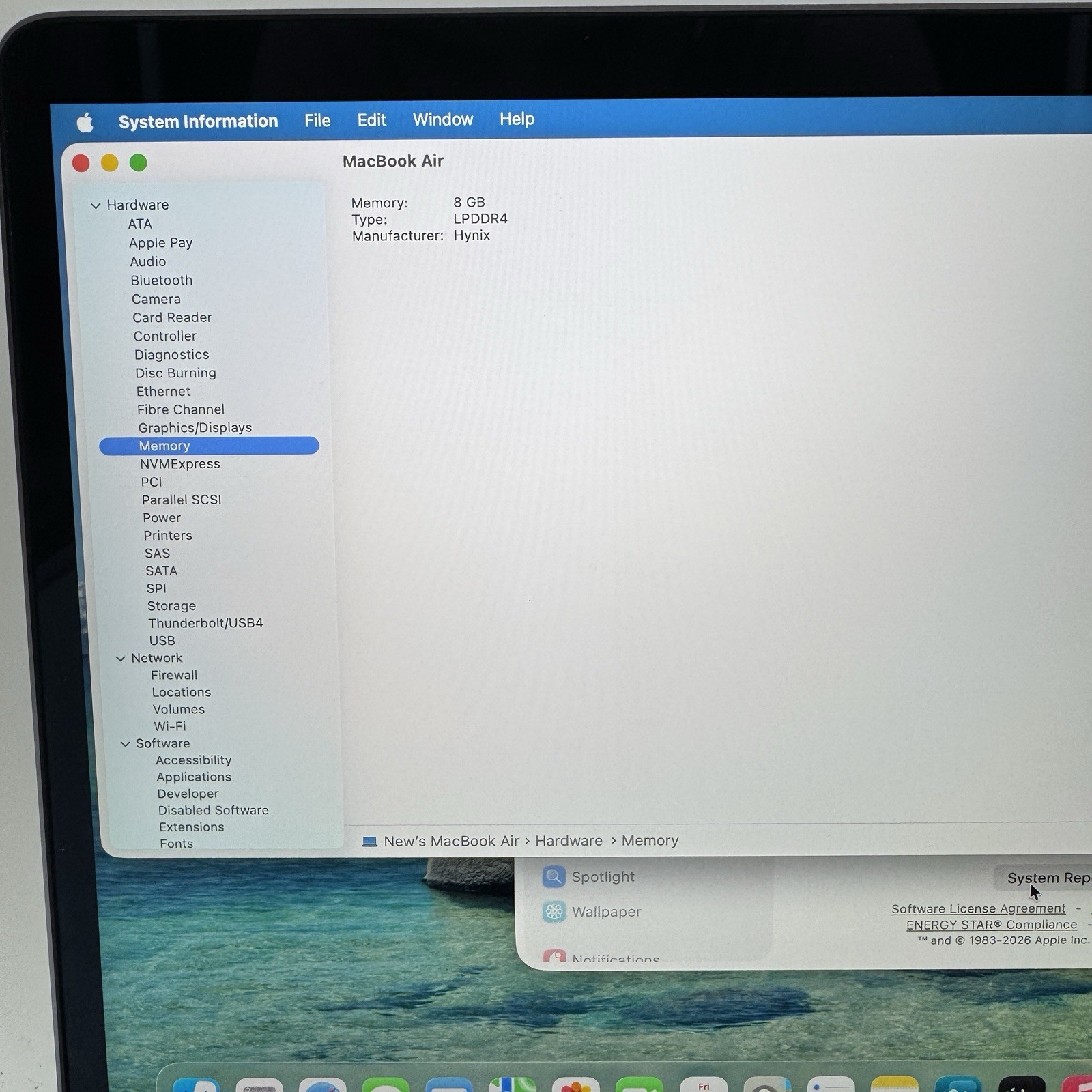Select Parallel SCSI in the sidebar
Image resolution: width=1092 pixels, height=1092 pixels.
(182, 500)
